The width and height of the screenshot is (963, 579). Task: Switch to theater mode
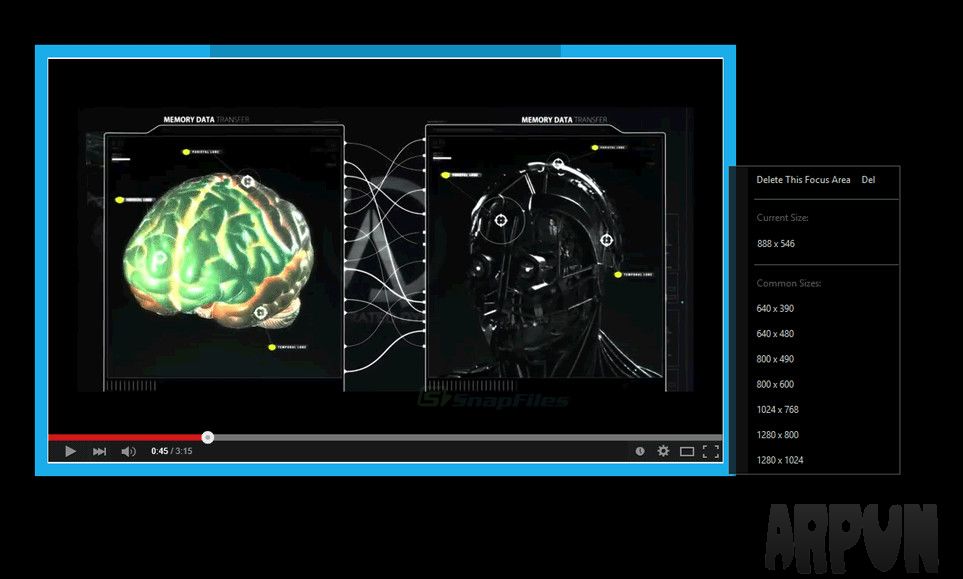point(687,452)
